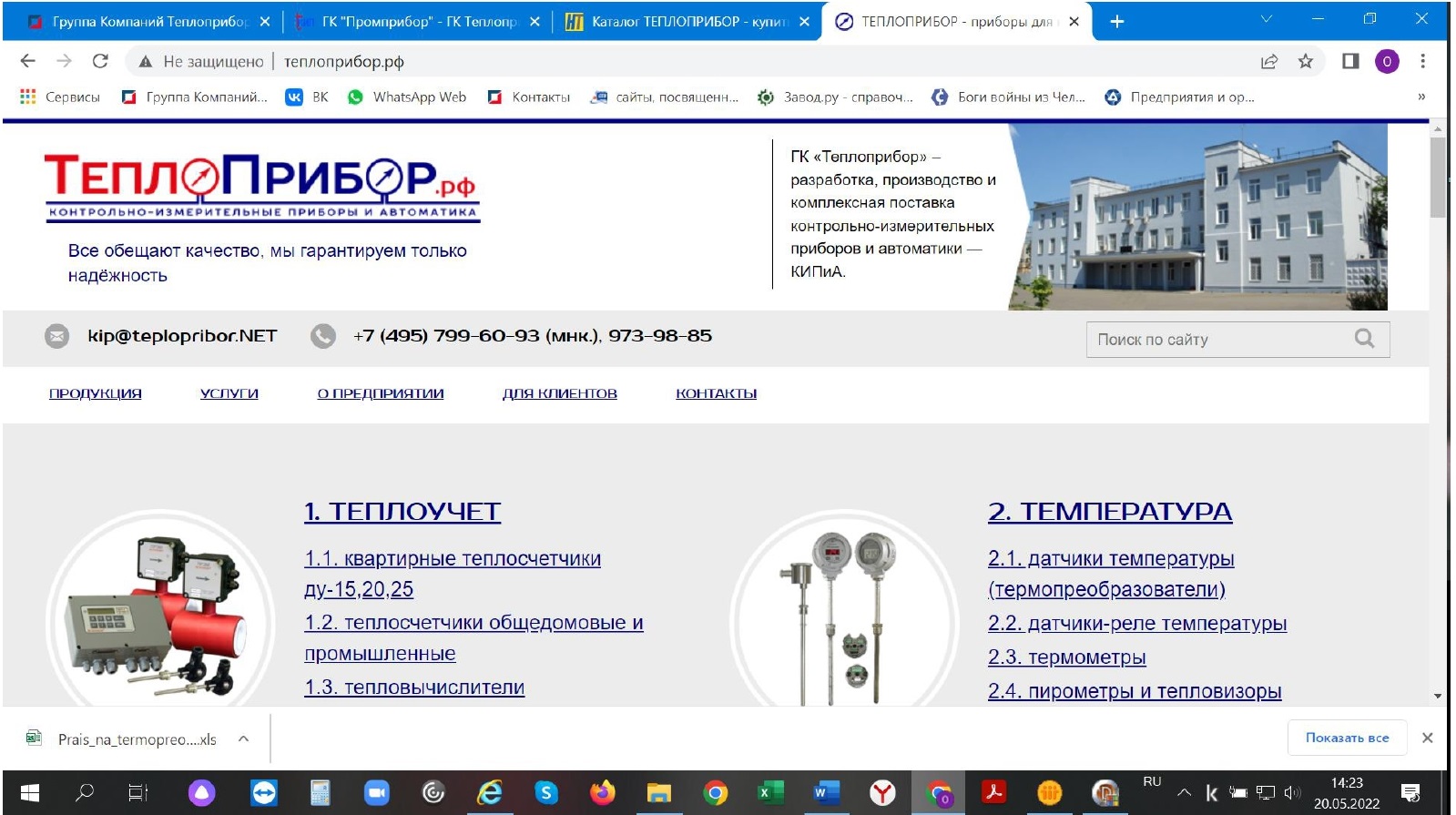1456x815 pixels.
Task: Expand options for downloaded Prais_na_termopreo xls file
Action: point(243,739)
